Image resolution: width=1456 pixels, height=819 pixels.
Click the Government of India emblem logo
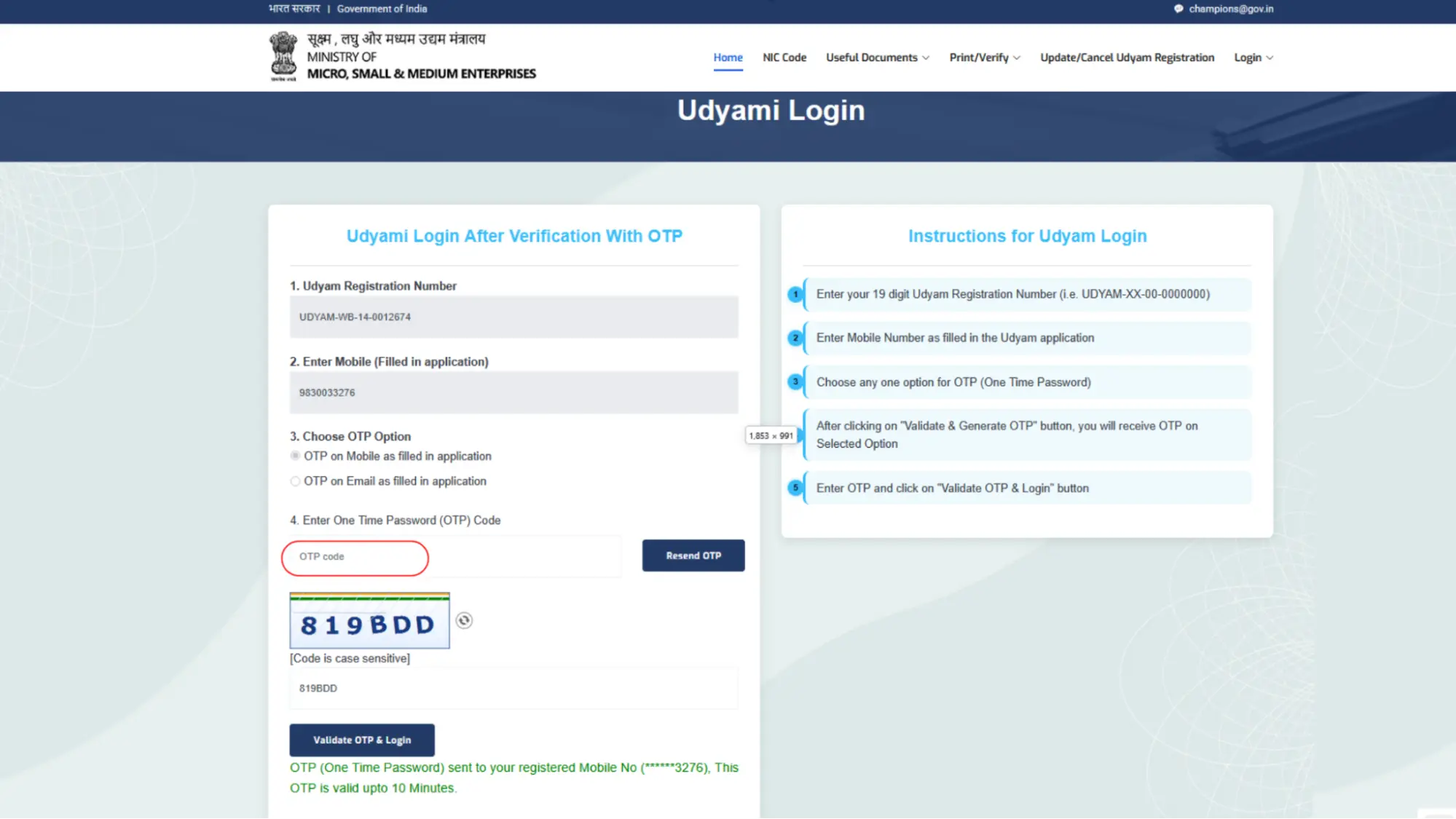283,56
